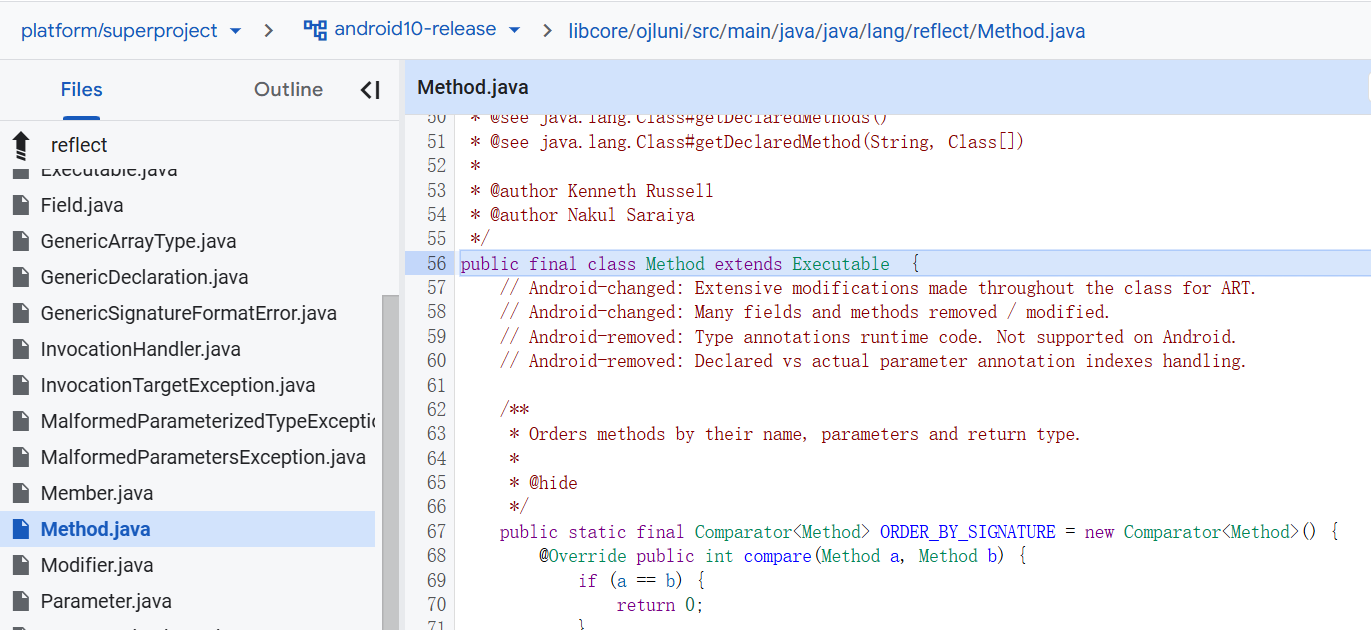This screenshot has width=1371, height=630.
Task: Open MalformedParametersException.java file
Action: click(x=203, y=457)
